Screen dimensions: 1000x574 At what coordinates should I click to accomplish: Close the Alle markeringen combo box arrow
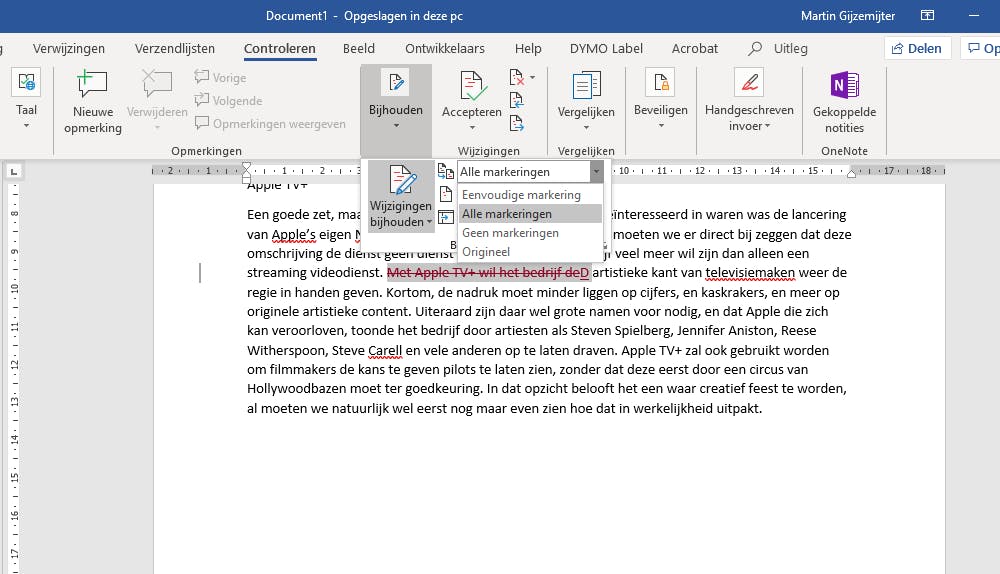tap(596, 172)
